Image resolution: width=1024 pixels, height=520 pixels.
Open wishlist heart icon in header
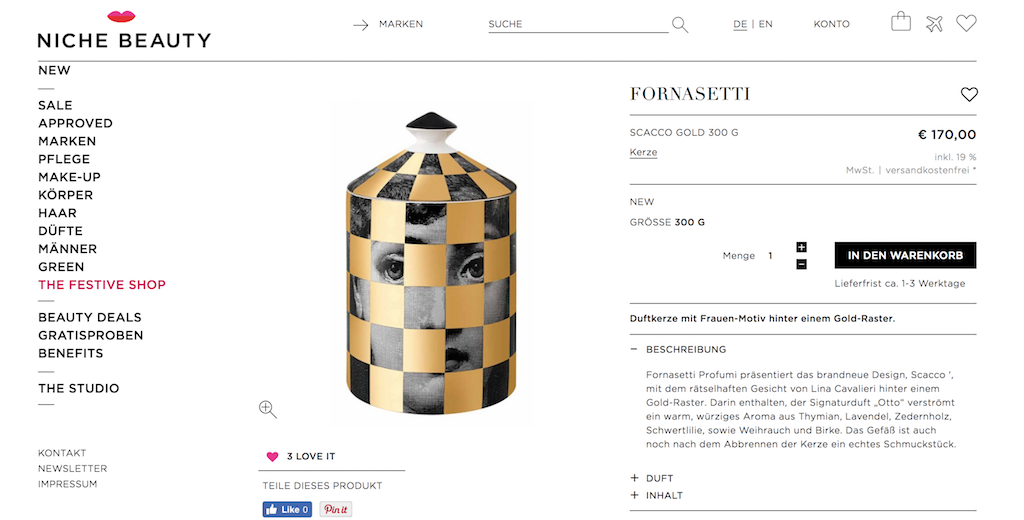[966, 23]
